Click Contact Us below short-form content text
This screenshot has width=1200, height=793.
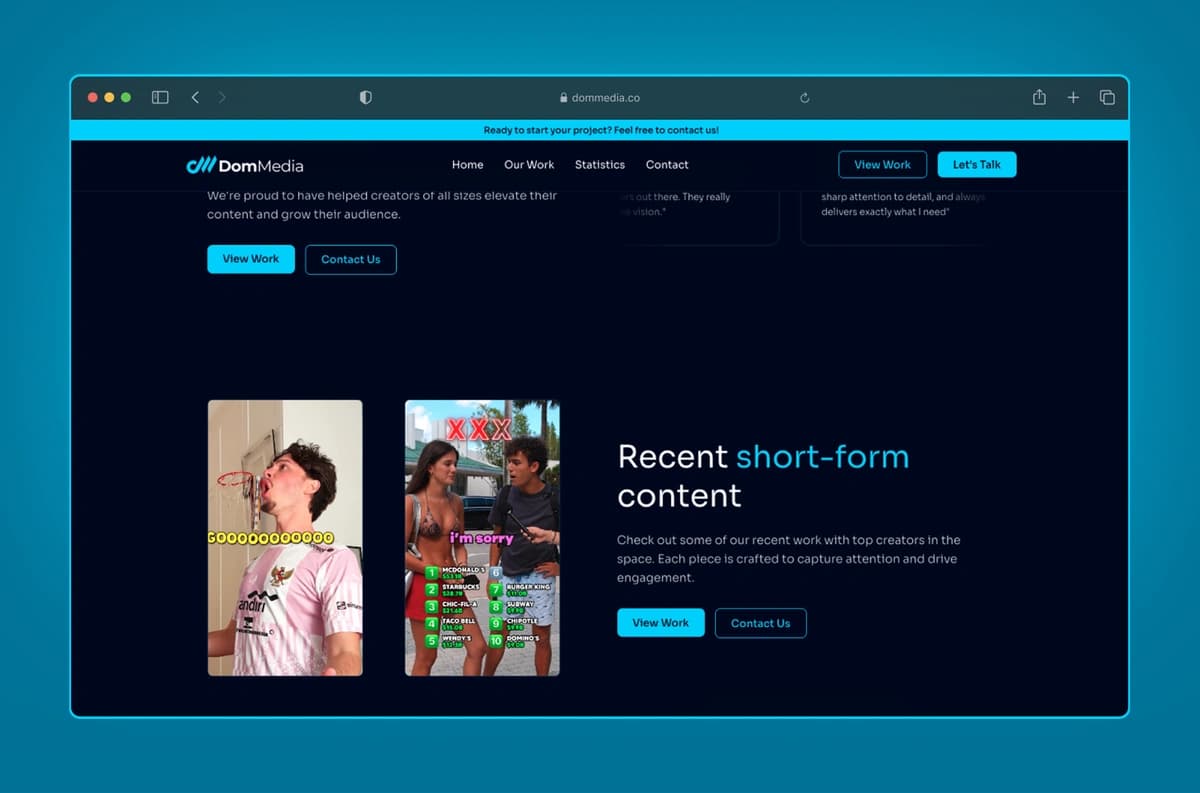(x=760, y=623)
